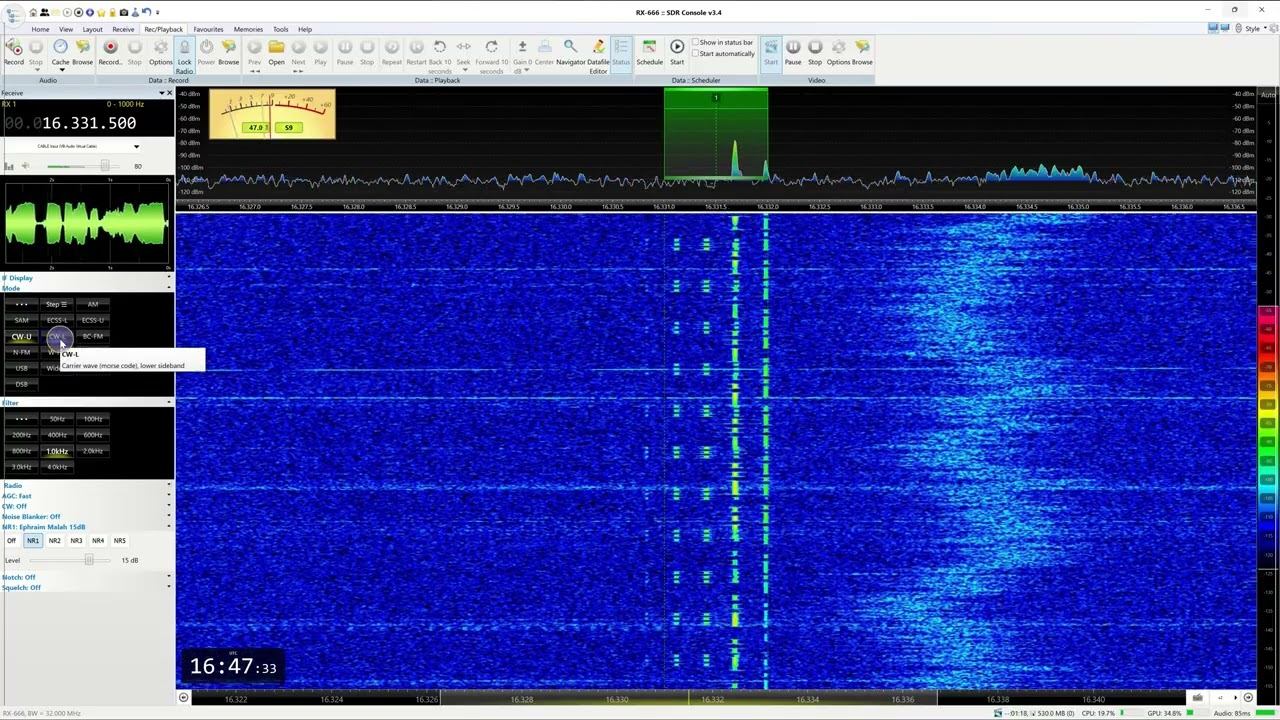This screenshot has height=720, width=1280.
Task: Enable Show in status bar checkbox
Action: 723,43
